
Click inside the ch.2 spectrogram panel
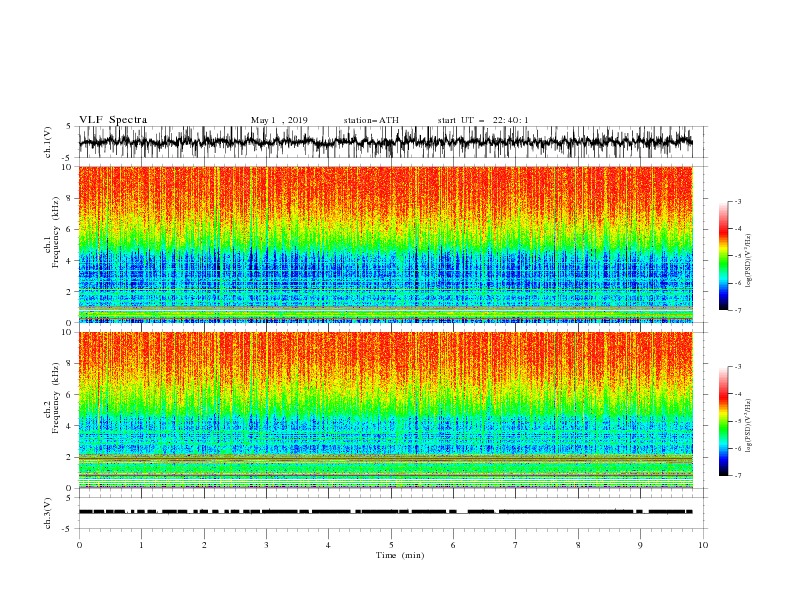coord(386,410)
